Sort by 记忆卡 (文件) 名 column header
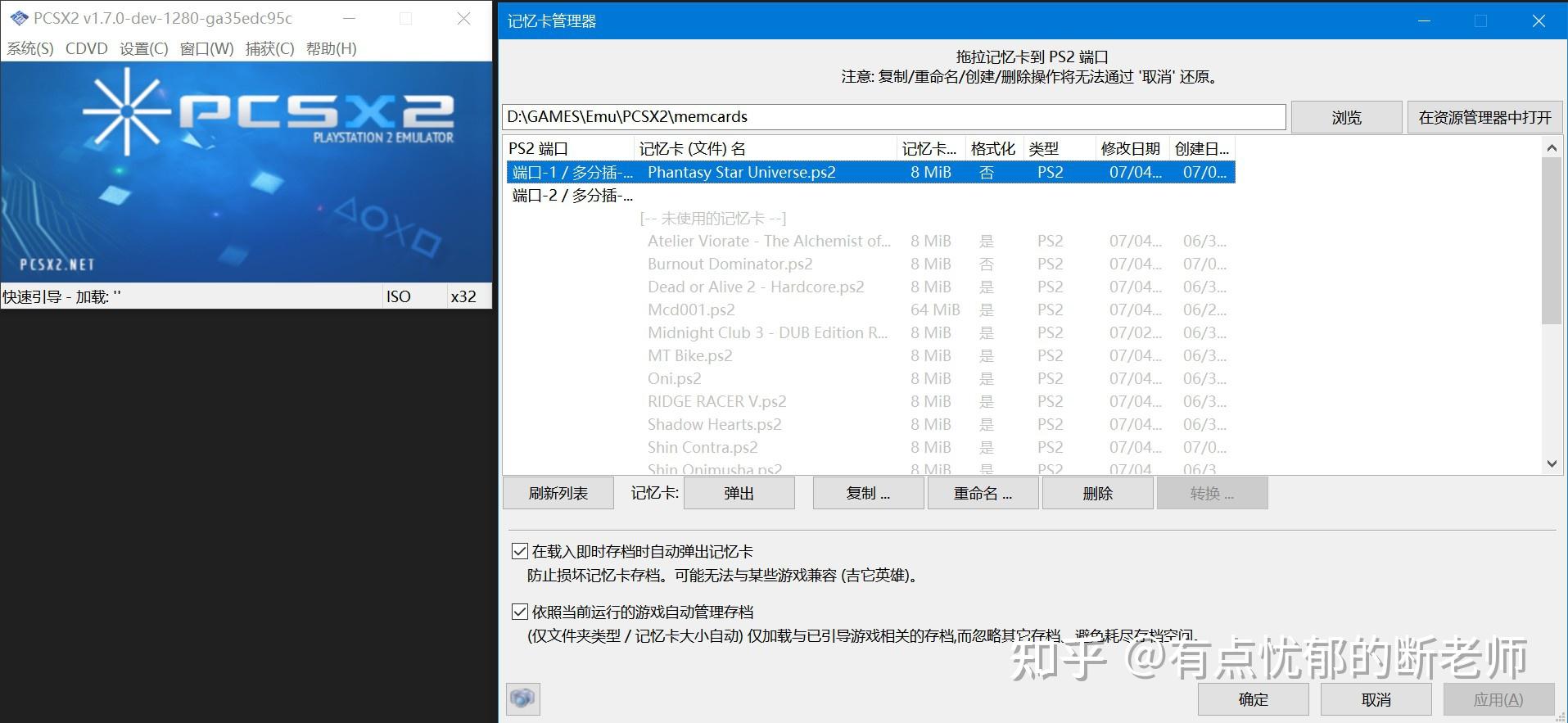Viewport: 1568px width, 723px height. tap(765, 148)
